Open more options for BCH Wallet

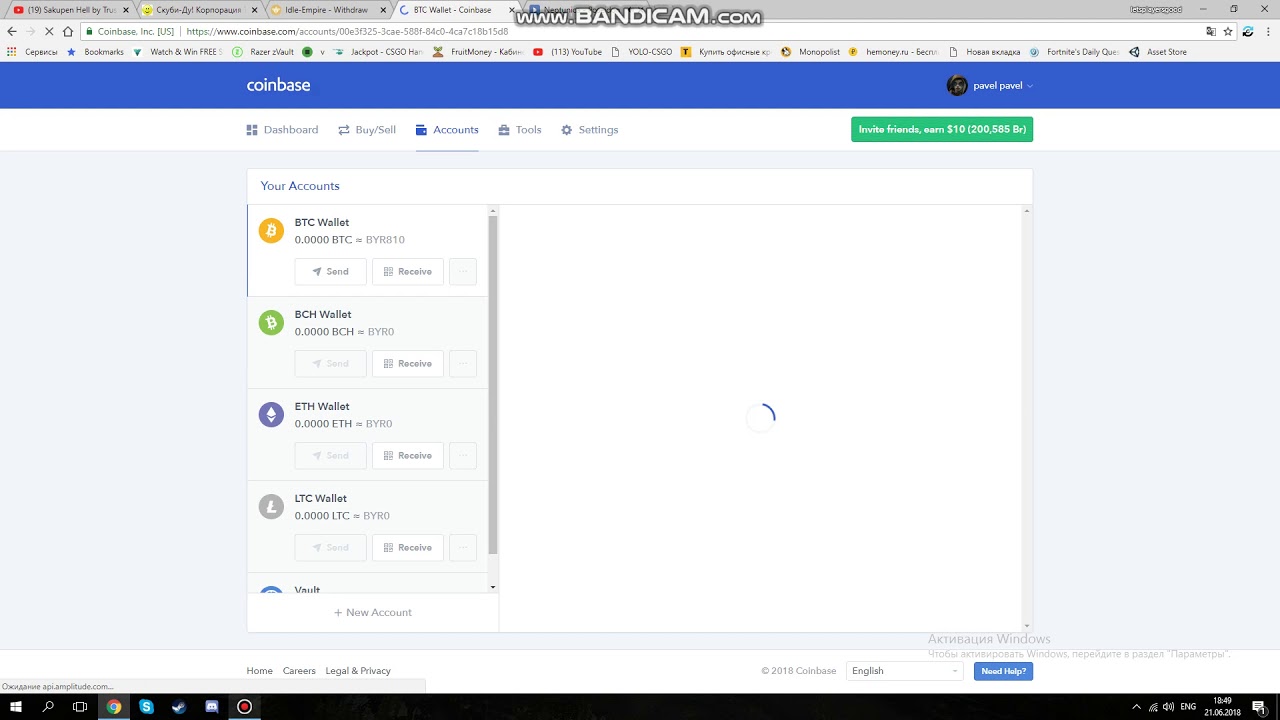463,364
